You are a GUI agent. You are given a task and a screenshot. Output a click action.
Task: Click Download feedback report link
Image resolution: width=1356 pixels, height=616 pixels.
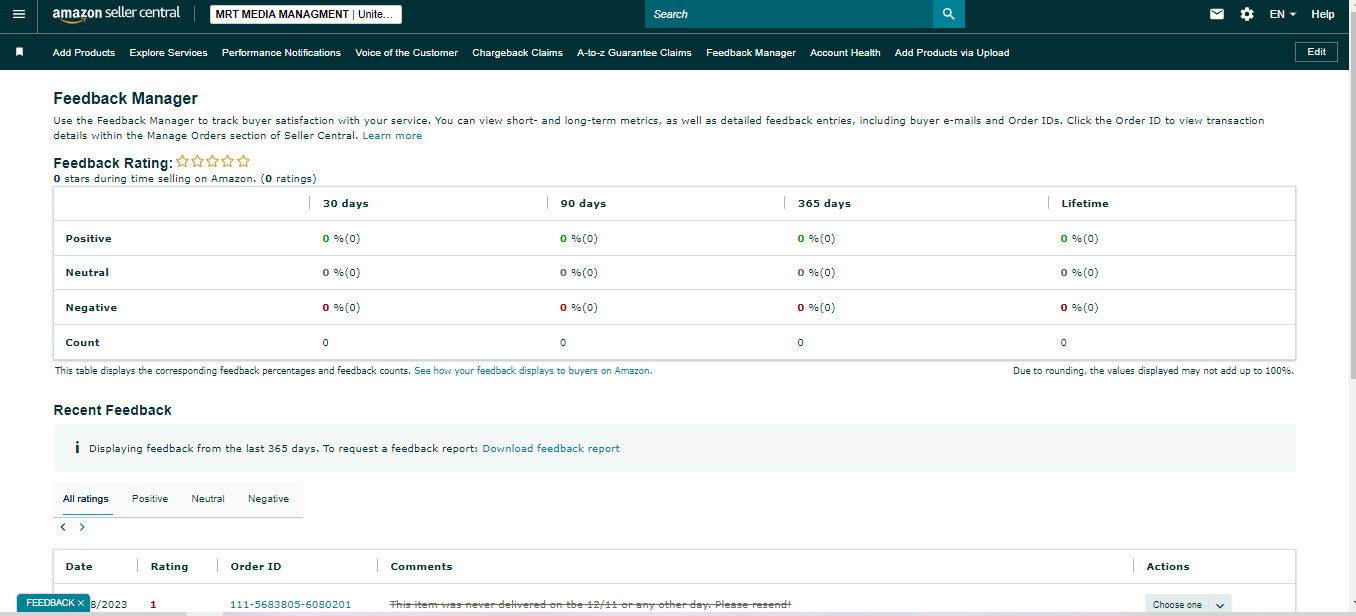[x=551, y=448]
